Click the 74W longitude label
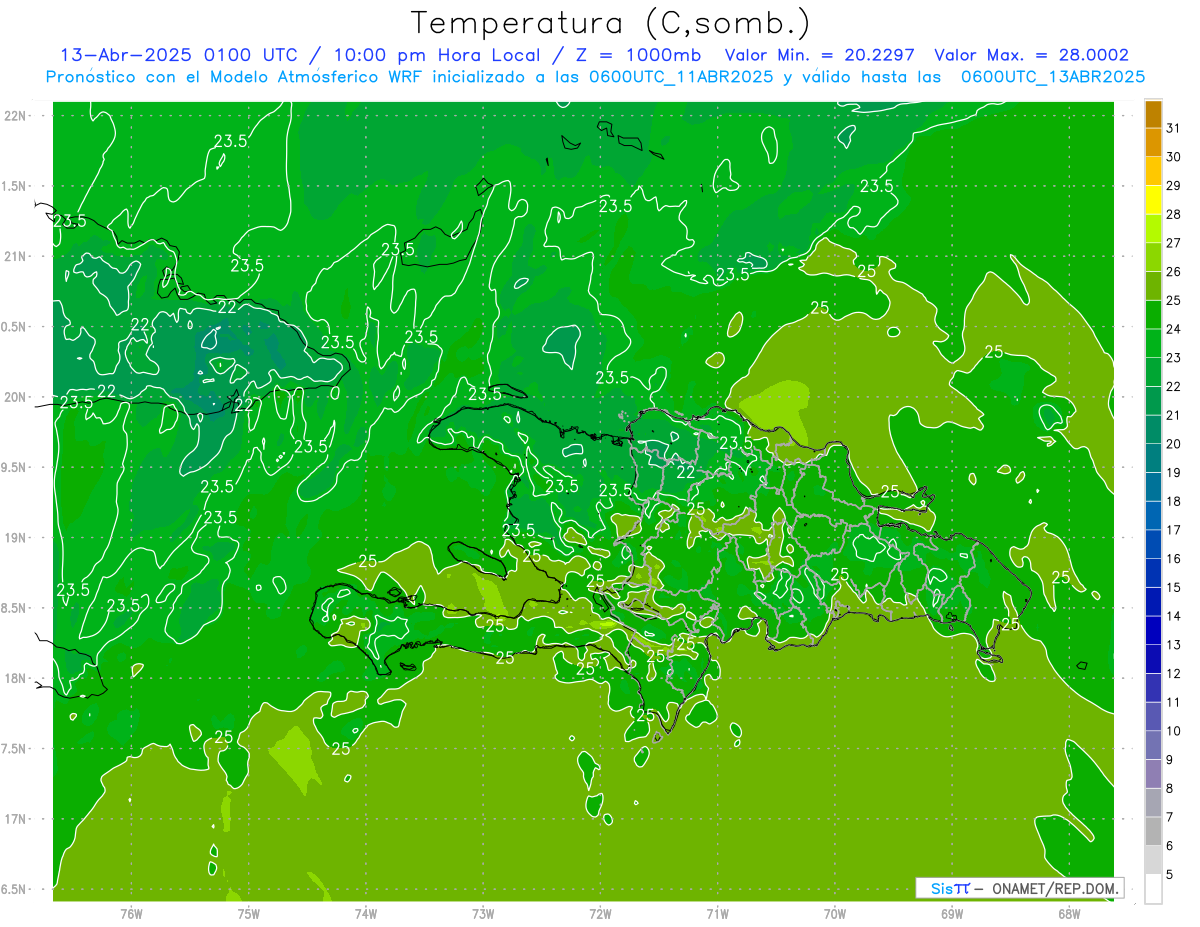Image resolution: width=1200 pixels, height=927 pixels. click(x=365, y=914)
